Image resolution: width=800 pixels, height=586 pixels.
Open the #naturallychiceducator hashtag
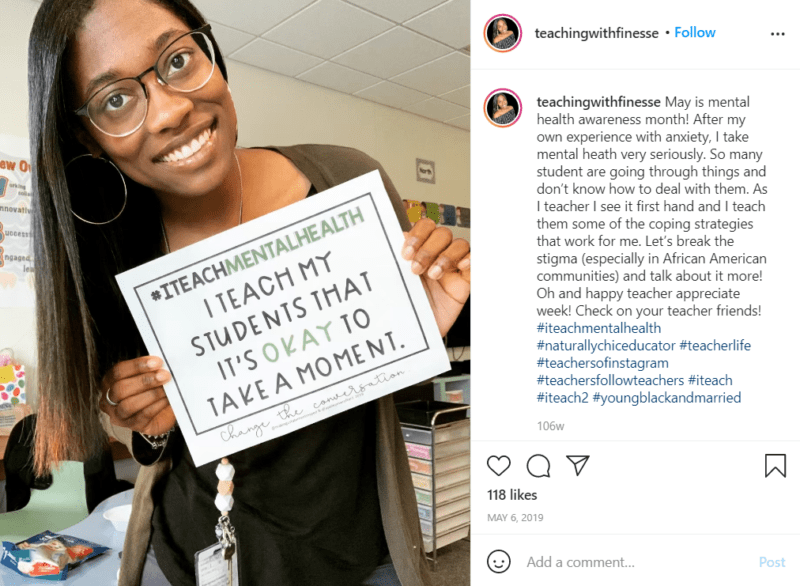[606, 345]
